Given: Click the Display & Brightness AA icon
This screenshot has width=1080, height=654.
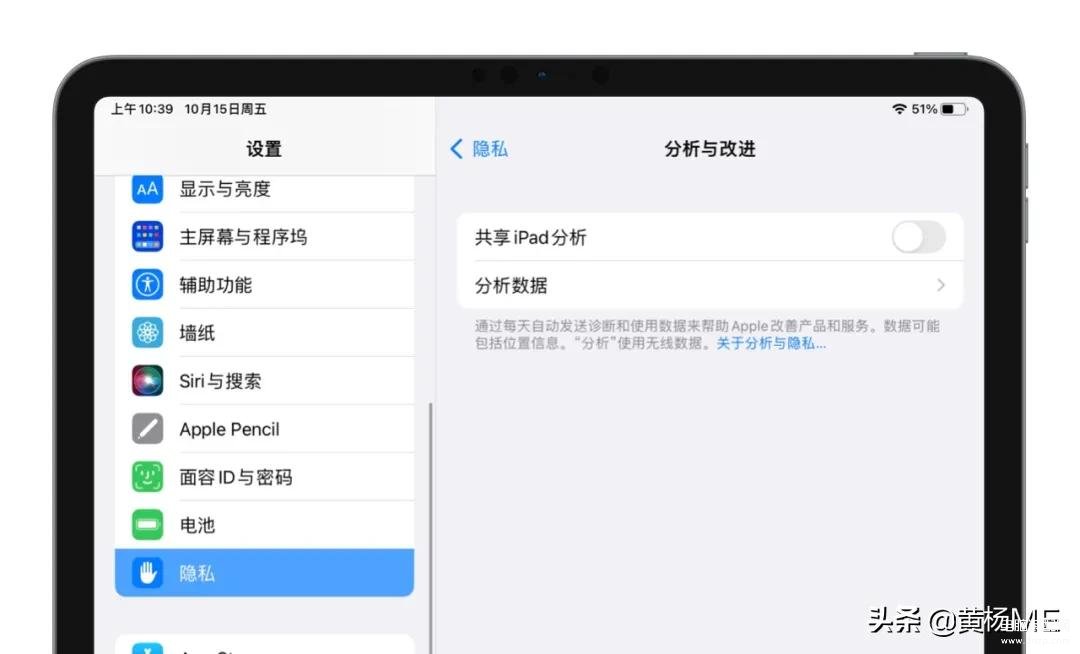Looking at the screenshot, I should coord(148,189).
